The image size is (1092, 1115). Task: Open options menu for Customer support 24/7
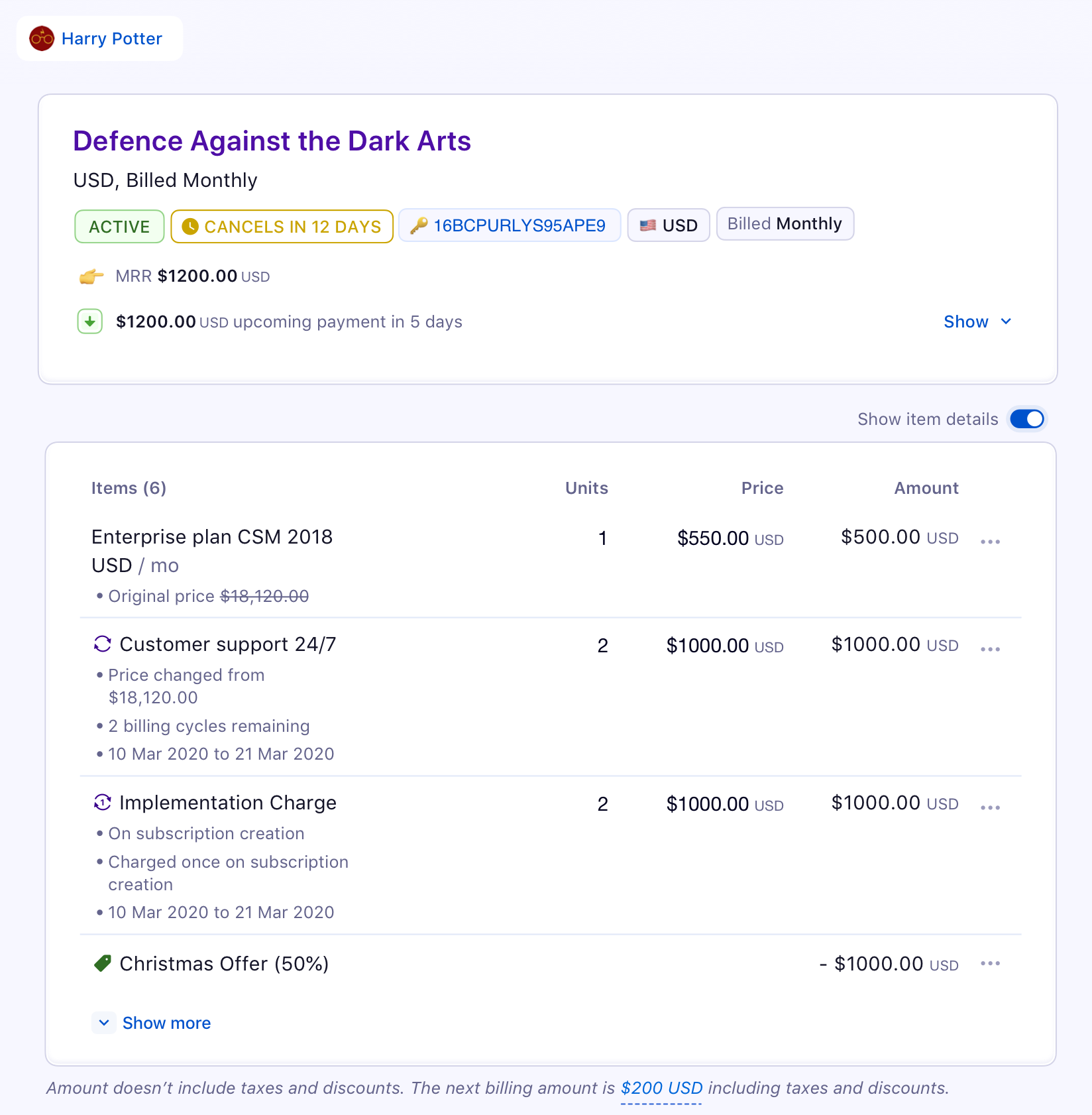990,649
